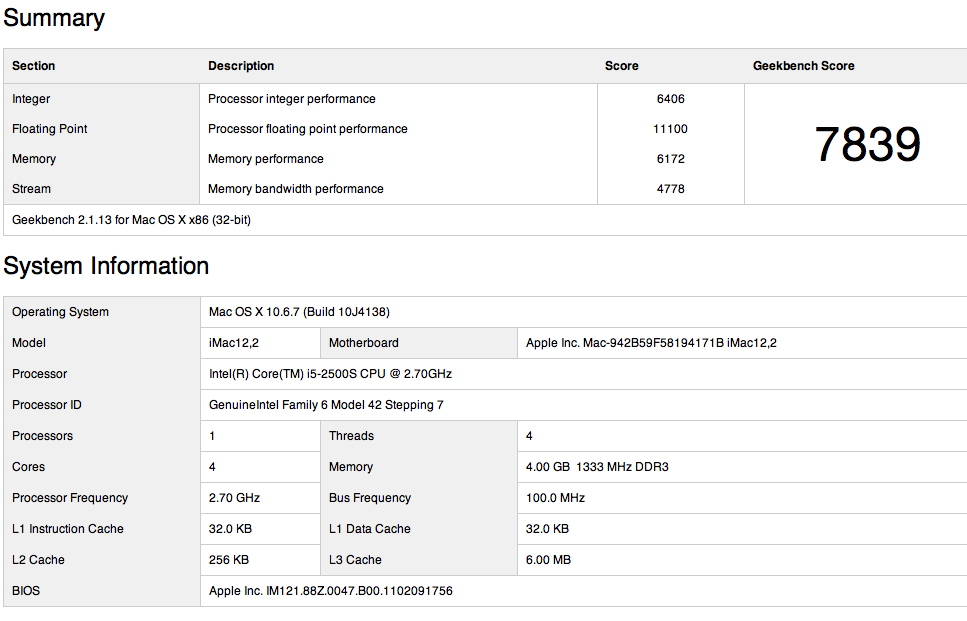Click the Section column header
The image size is (967, 621).
(x=34, y=66)
